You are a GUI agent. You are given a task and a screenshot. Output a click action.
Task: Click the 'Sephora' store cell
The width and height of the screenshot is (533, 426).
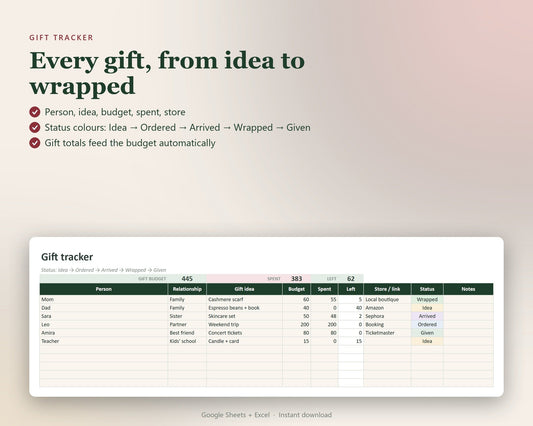click(387, 316)
